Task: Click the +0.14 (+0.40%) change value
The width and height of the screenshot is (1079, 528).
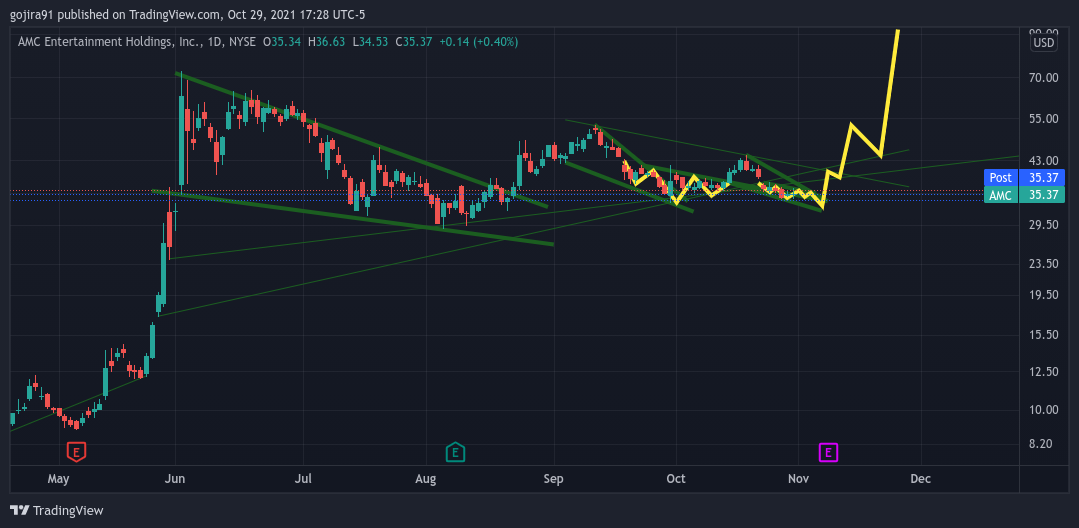Action: (478, 42)
